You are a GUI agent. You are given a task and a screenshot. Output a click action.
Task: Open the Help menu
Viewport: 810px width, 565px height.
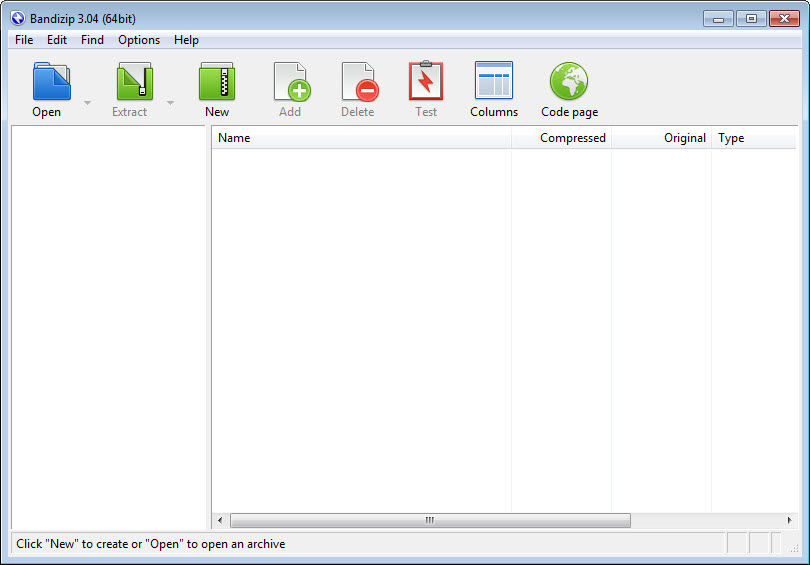point(186,40)
